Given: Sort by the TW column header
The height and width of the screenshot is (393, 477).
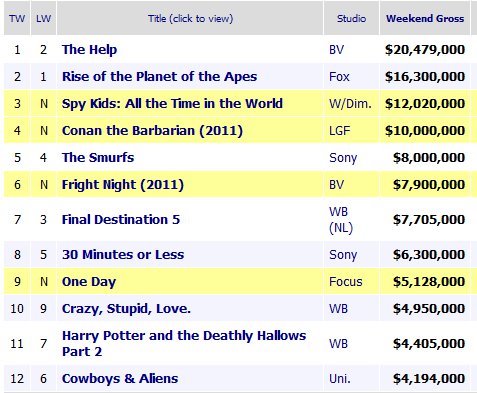Looking at the screenshot, I should pos(17,19).
